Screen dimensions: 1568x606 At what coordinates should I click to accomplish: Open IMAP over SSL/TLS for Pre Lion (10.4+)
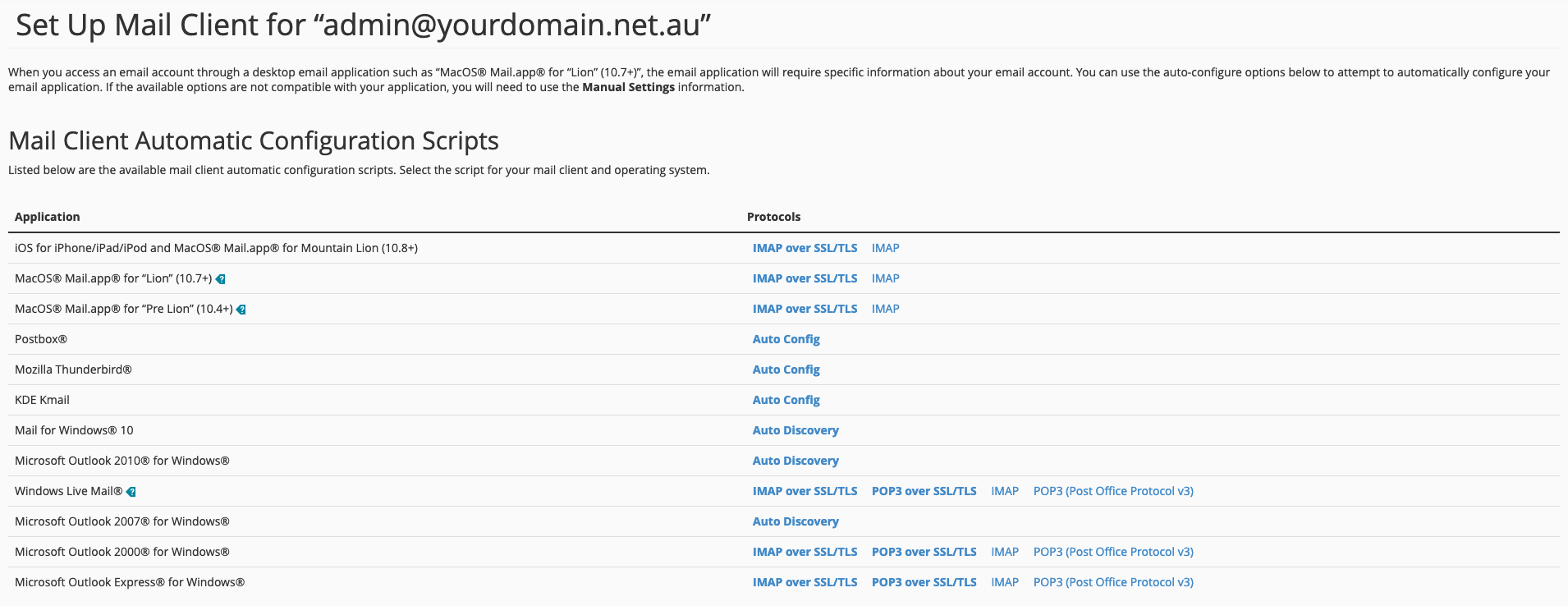[x=805, y=309]
